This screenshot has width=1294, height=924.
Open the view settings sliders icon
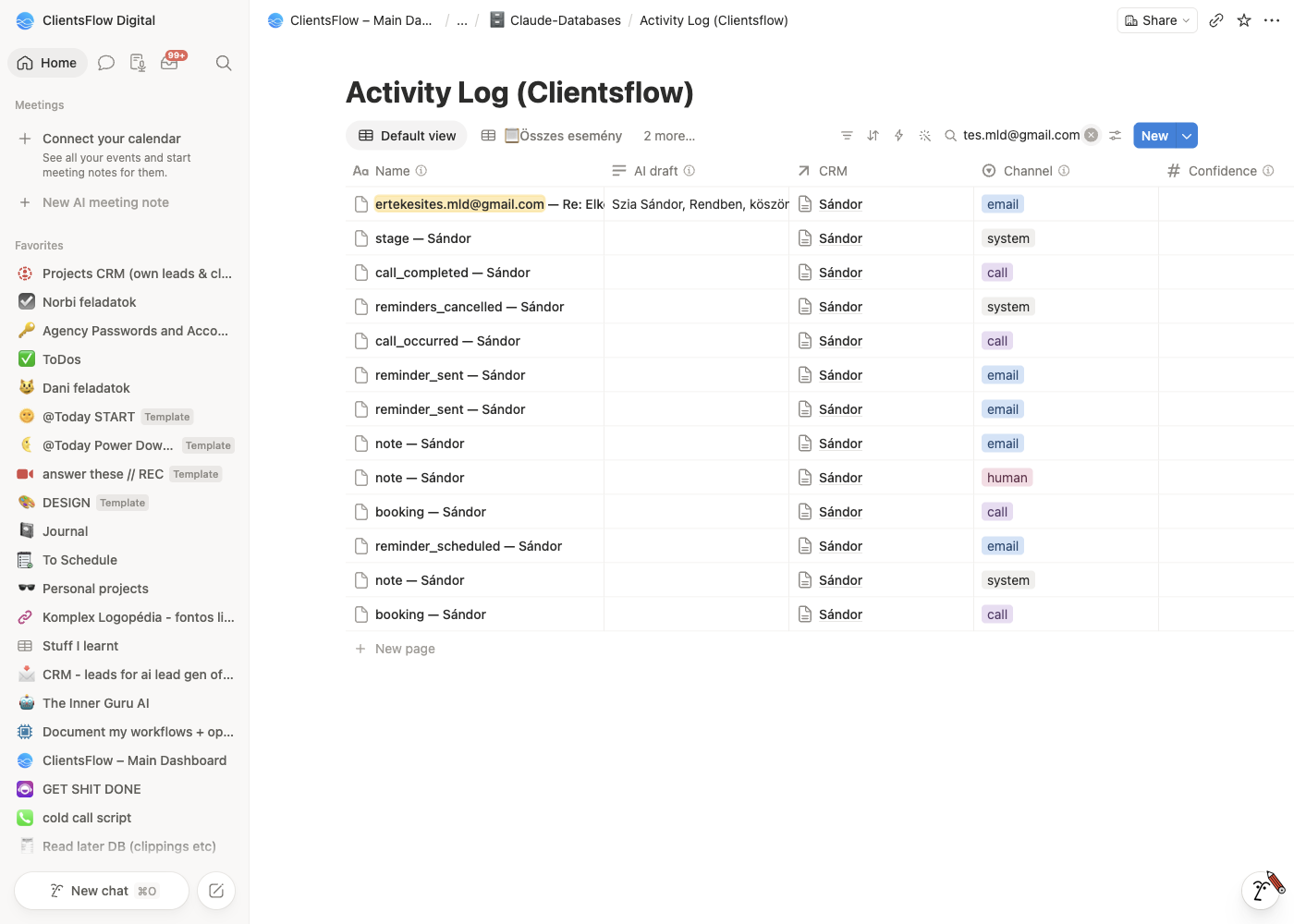click(1116, 136)
